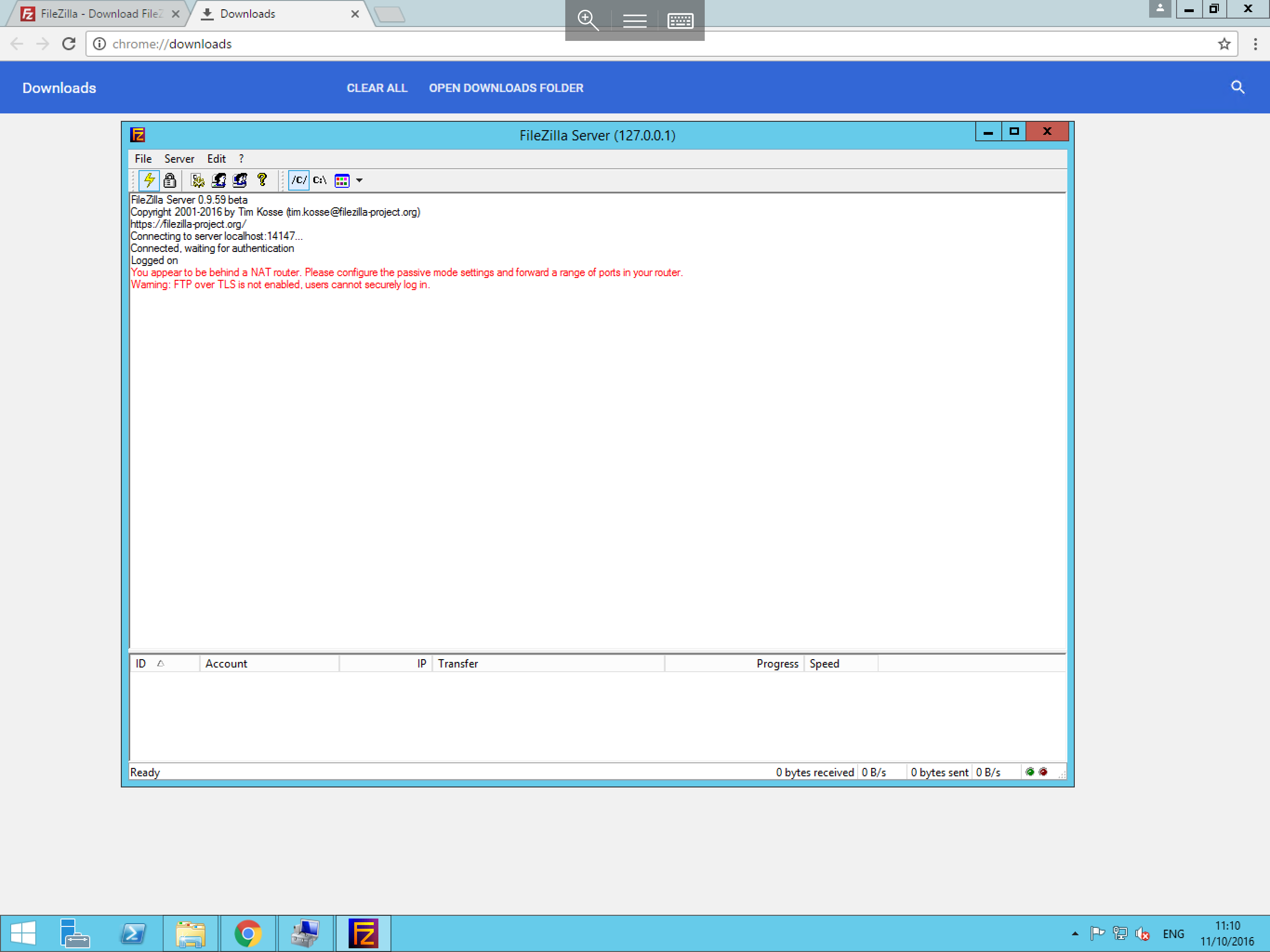Close the Downloads Chrome tab
Image resolution: width=1270 pixels, height=952 pixels.
pyautogui.click(x=355, y=14)
